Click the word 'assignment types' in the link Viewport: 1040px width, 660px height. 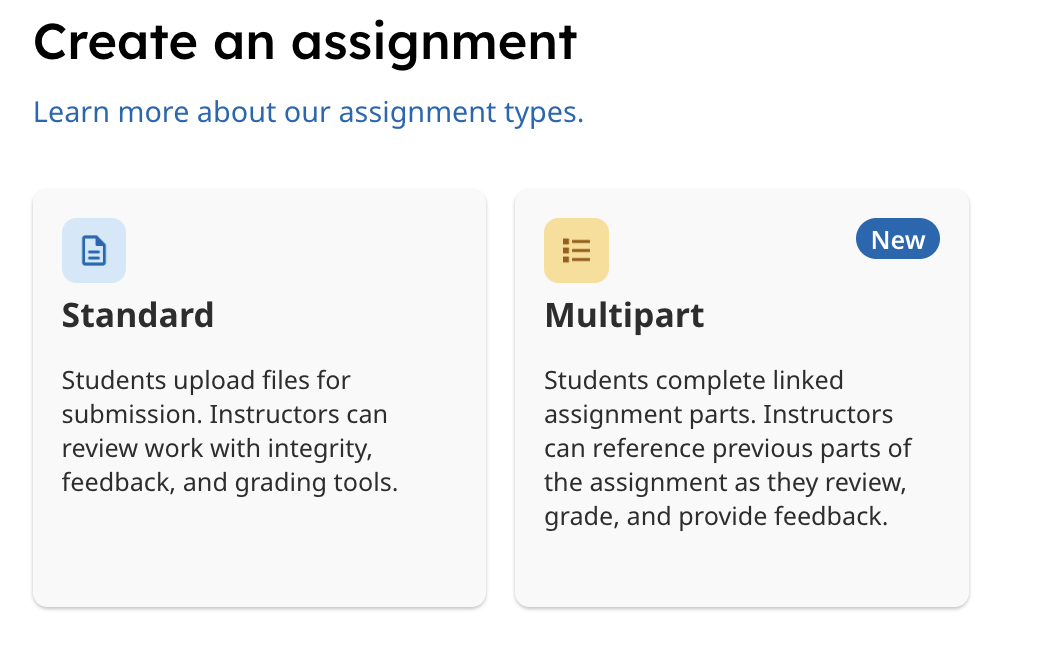click(461, 112)
